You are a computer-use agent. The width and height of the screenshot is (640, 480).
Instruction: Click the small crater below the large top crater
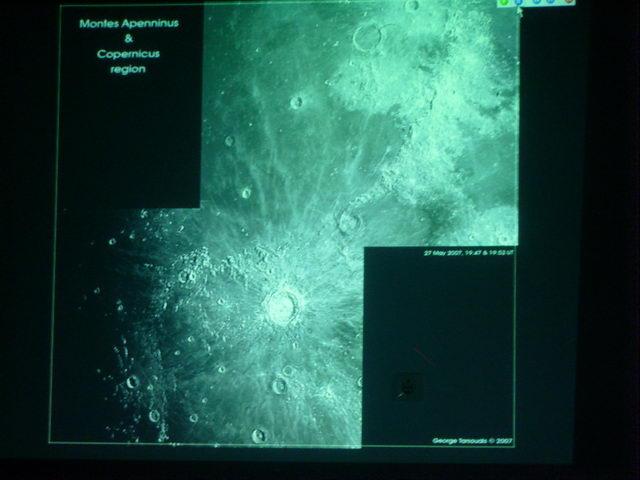[296, 102]
